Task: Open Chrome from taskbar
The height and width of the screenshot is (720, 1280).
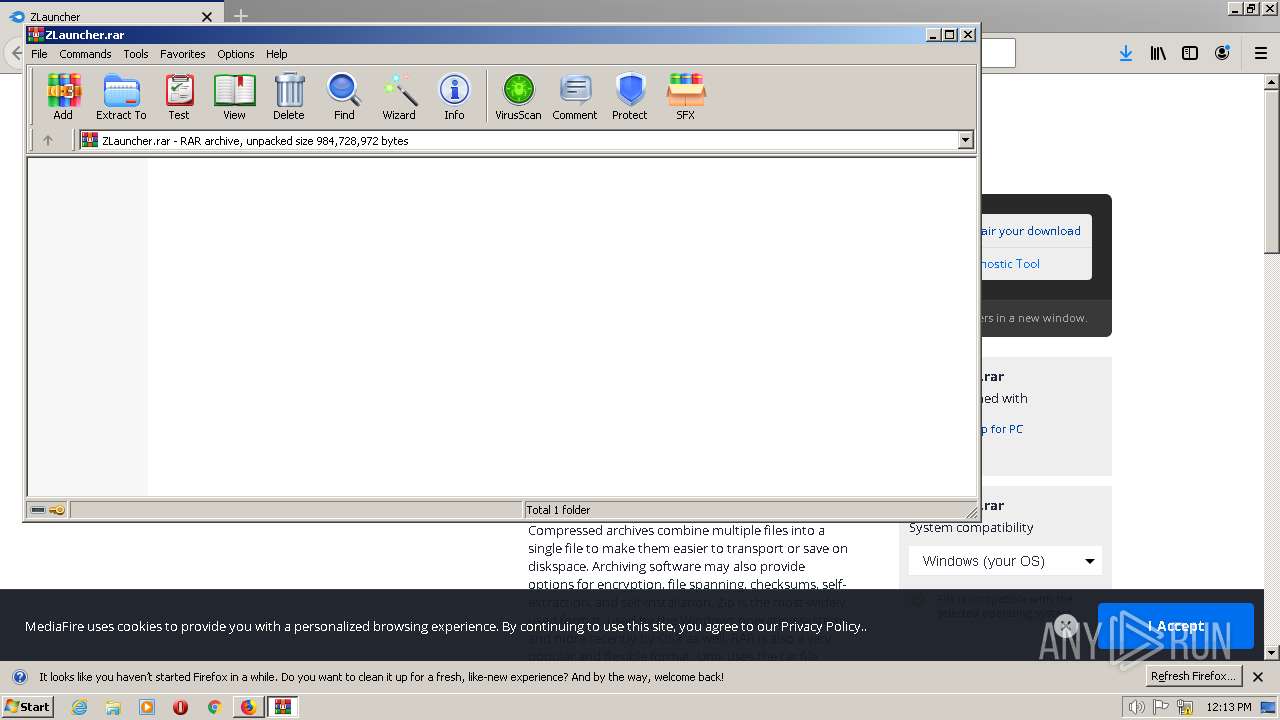Action: pyautogui.click(x=214, y=707)
